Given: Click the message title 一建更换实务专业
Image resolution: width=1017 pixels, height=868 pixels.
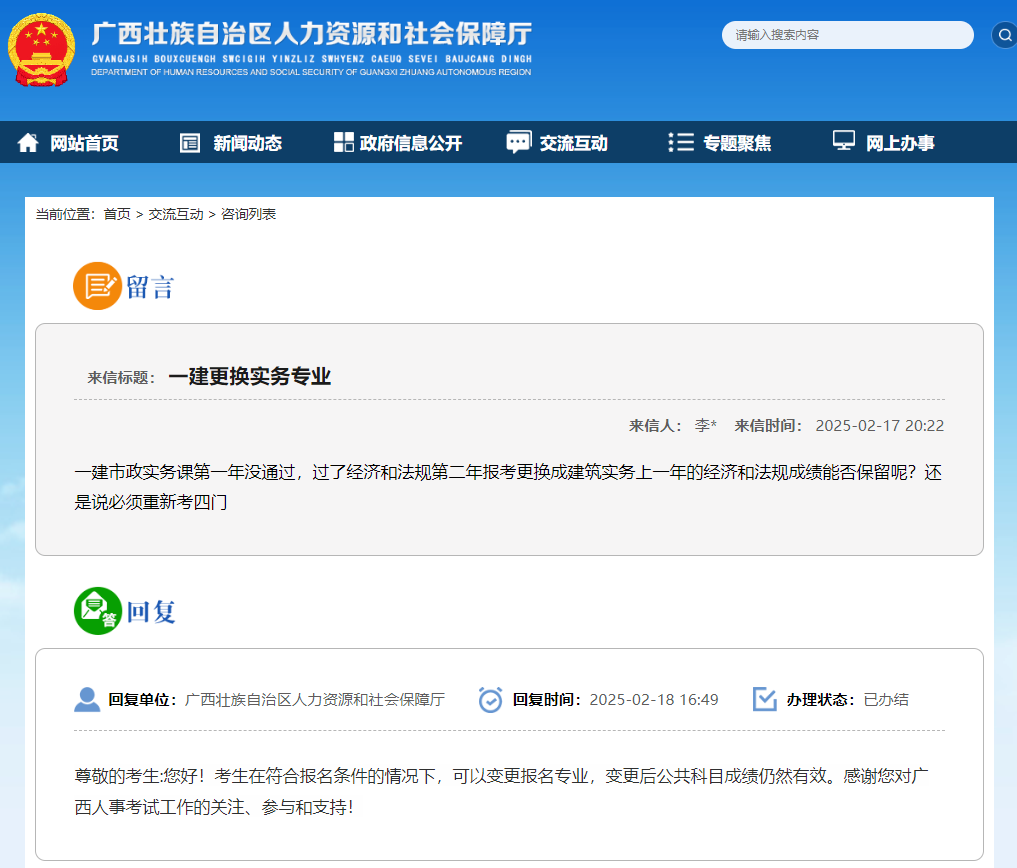Looking at the screenshot, I should [x=250, y=377].
